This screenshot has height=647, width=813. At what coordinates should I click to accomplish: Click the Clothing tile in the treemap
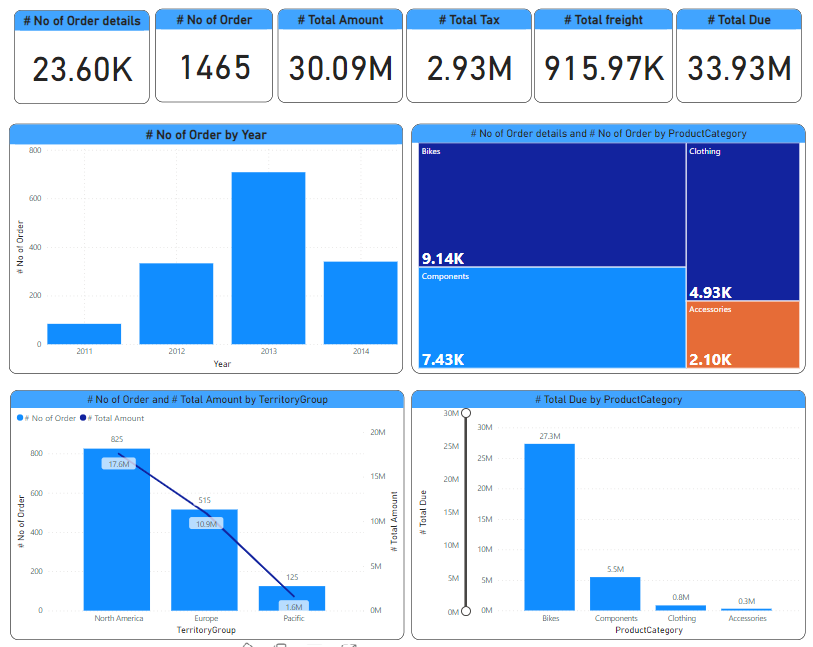pos(742,220)
